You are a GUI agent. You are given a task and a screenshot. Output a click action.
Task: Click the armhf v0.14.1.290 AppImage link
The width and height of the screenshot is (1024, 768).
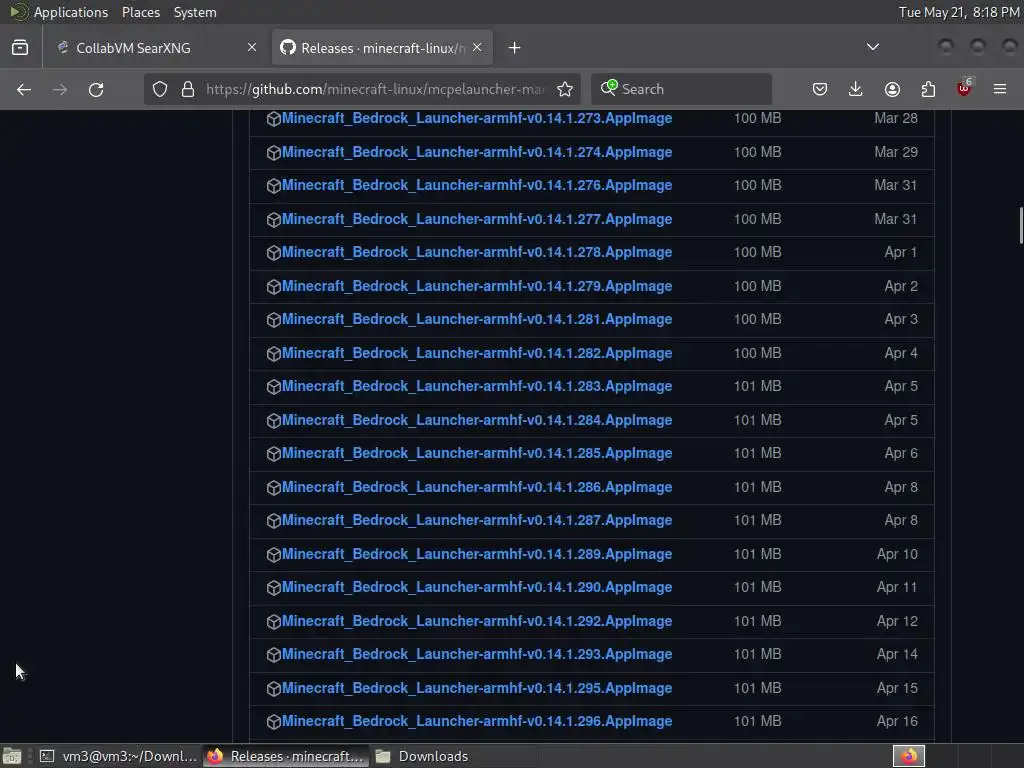click(x=477, y=587)
